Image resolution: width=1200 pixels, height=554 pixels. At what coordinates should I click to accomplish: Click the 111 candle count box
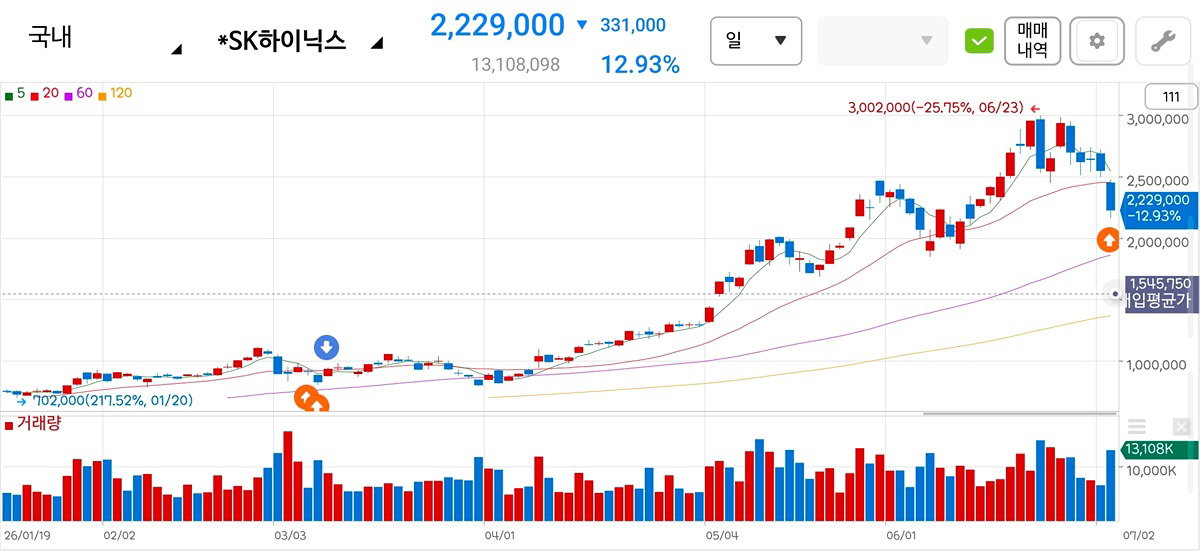click(x=1172, y=97)
